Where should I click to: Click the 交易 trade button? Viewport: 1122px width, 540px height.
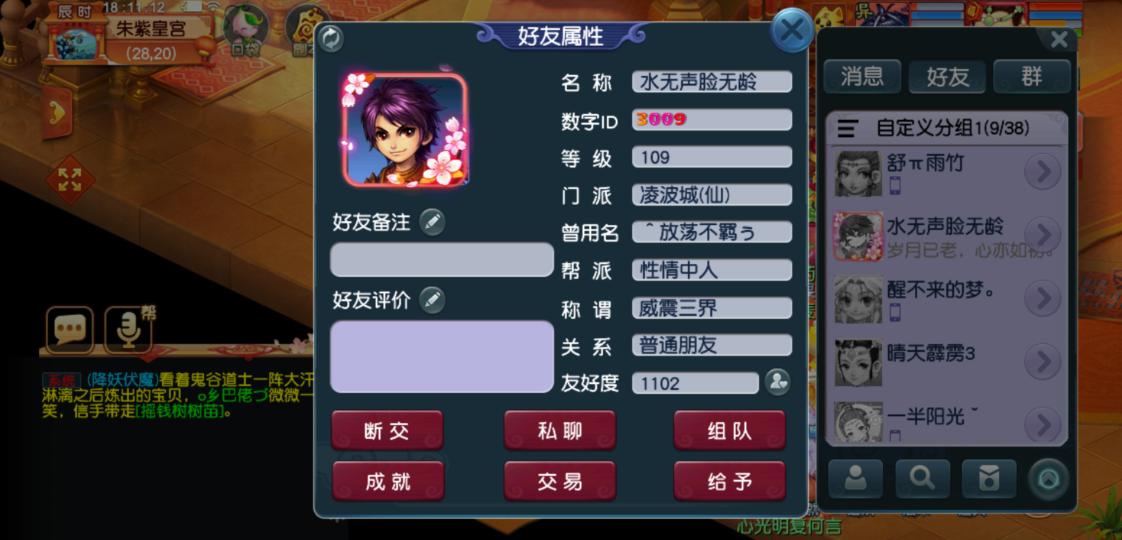click(x=560, y=481)
